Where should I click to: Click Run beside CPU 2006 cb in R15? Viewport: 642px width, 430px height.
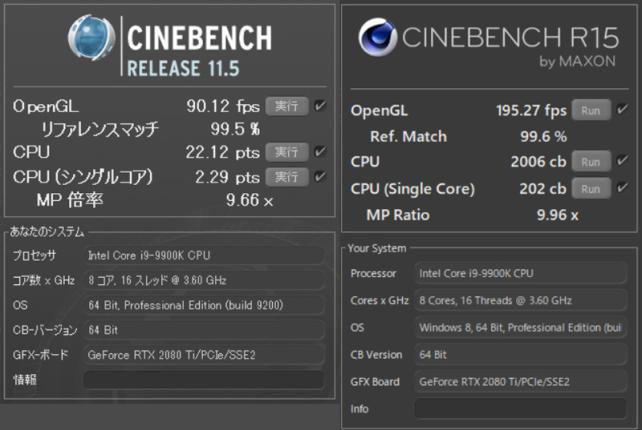coord(591,162)
